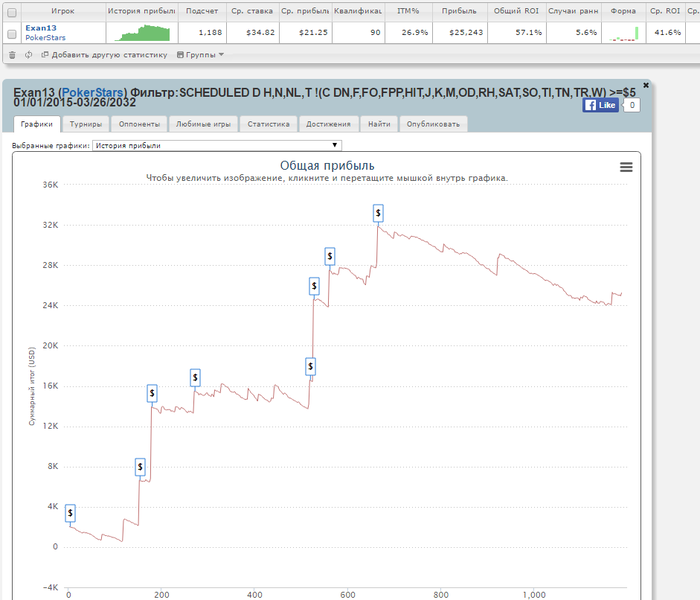Sort by the Подсчет column header

202,11
